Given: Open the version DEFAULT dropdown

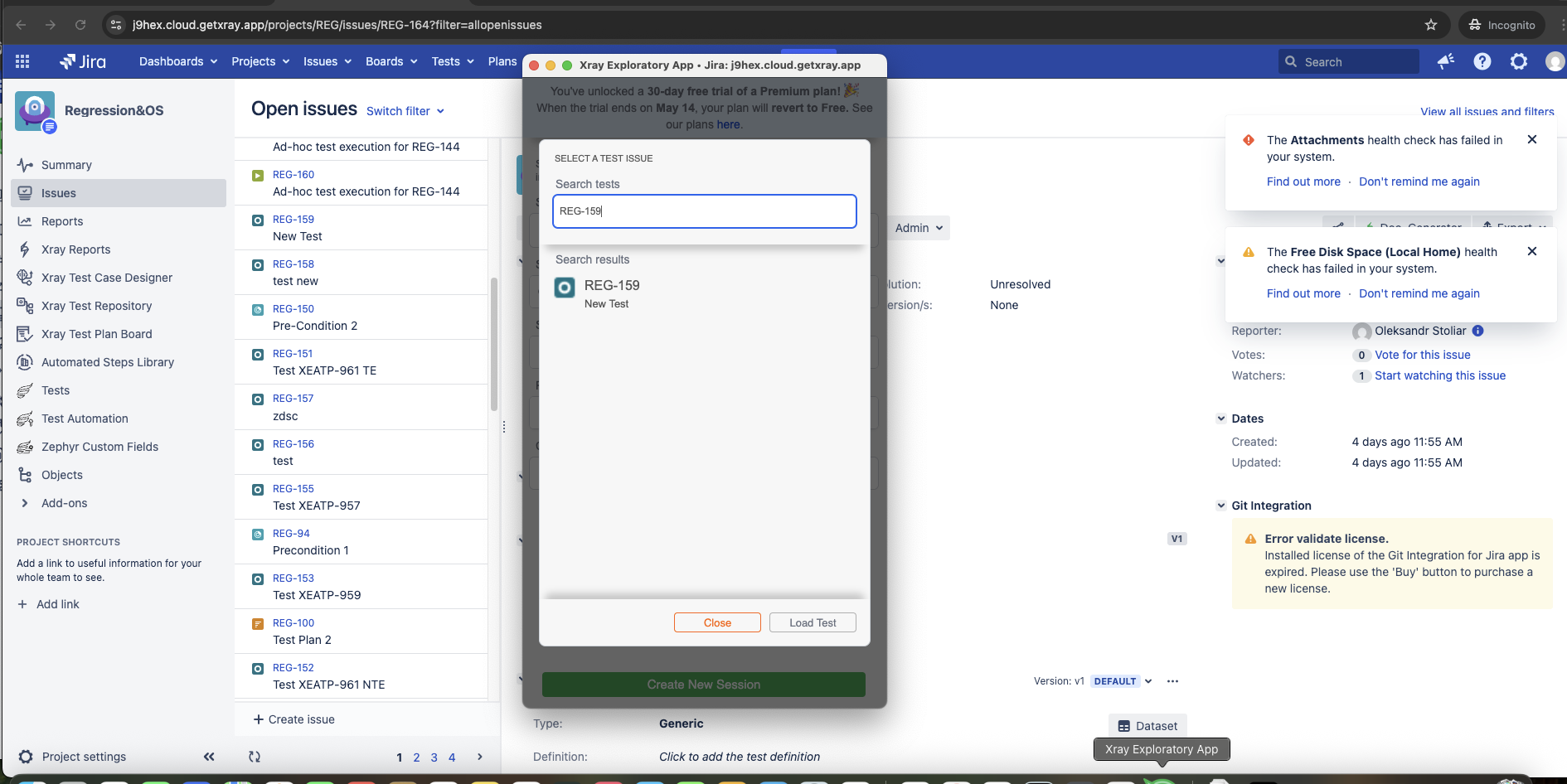Looking at the screenshot, I should click(1123, 681).
